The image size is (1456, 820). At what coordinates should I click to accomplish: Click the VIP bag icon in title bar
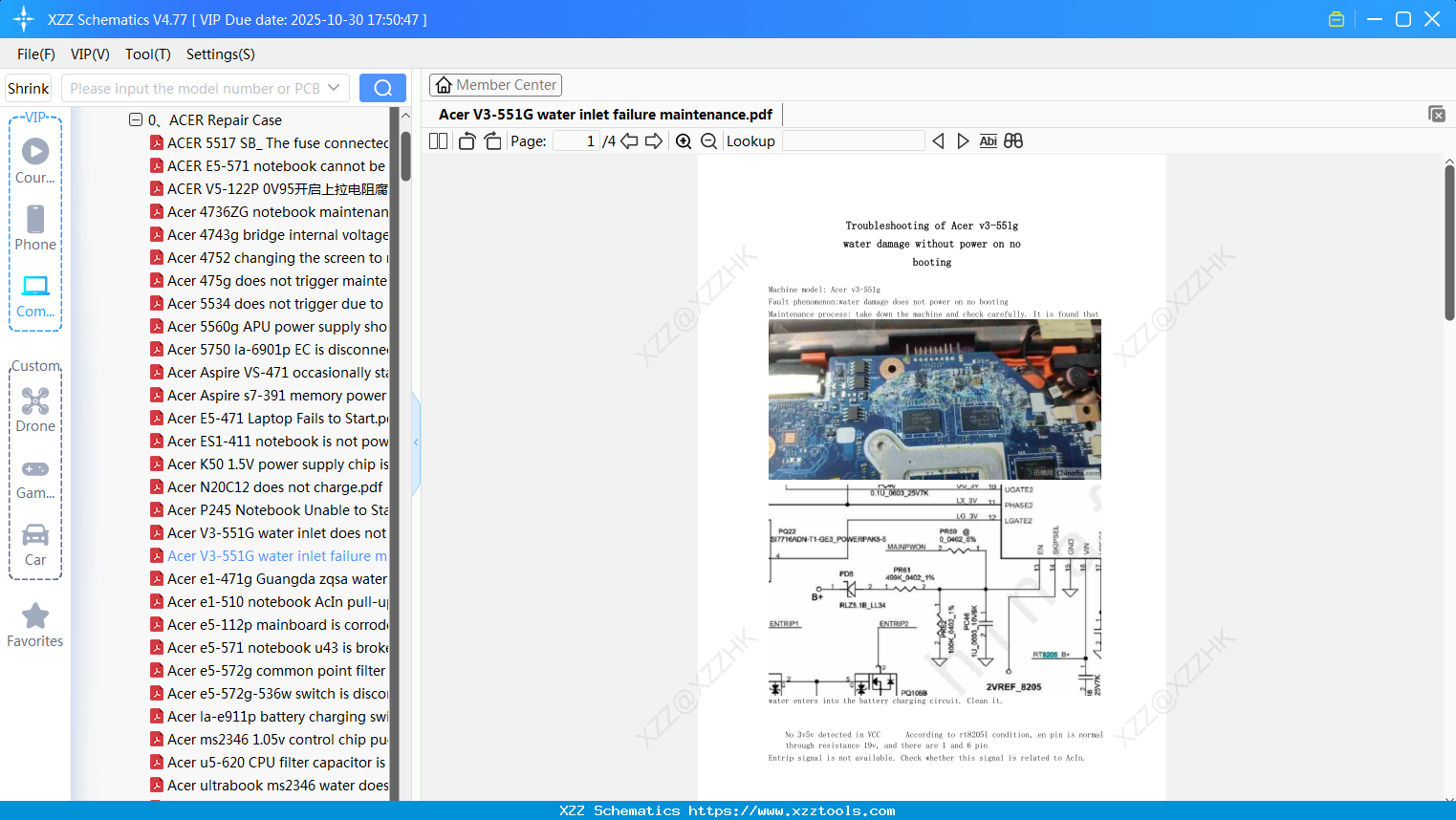point(1336,19)
